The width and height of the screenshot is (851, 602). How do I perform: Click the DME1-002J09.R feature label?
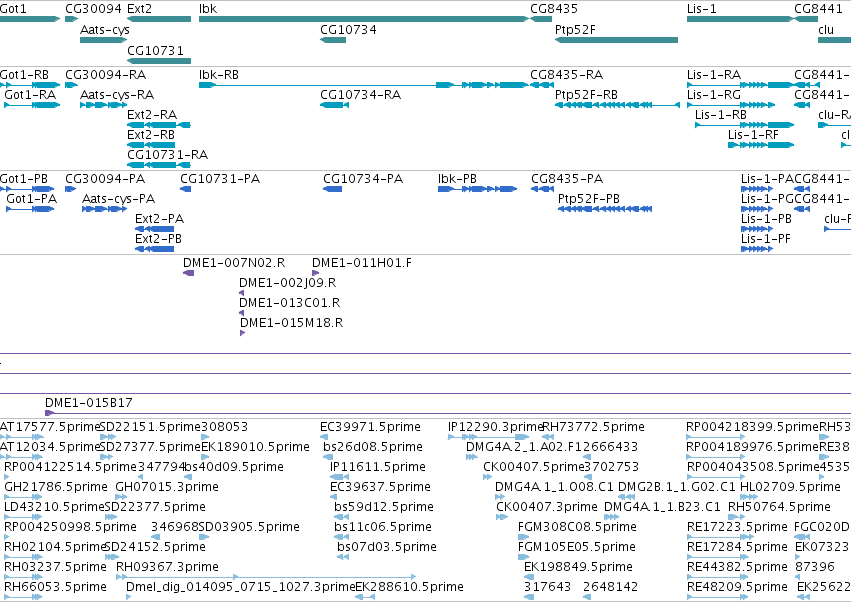[288, 283]
